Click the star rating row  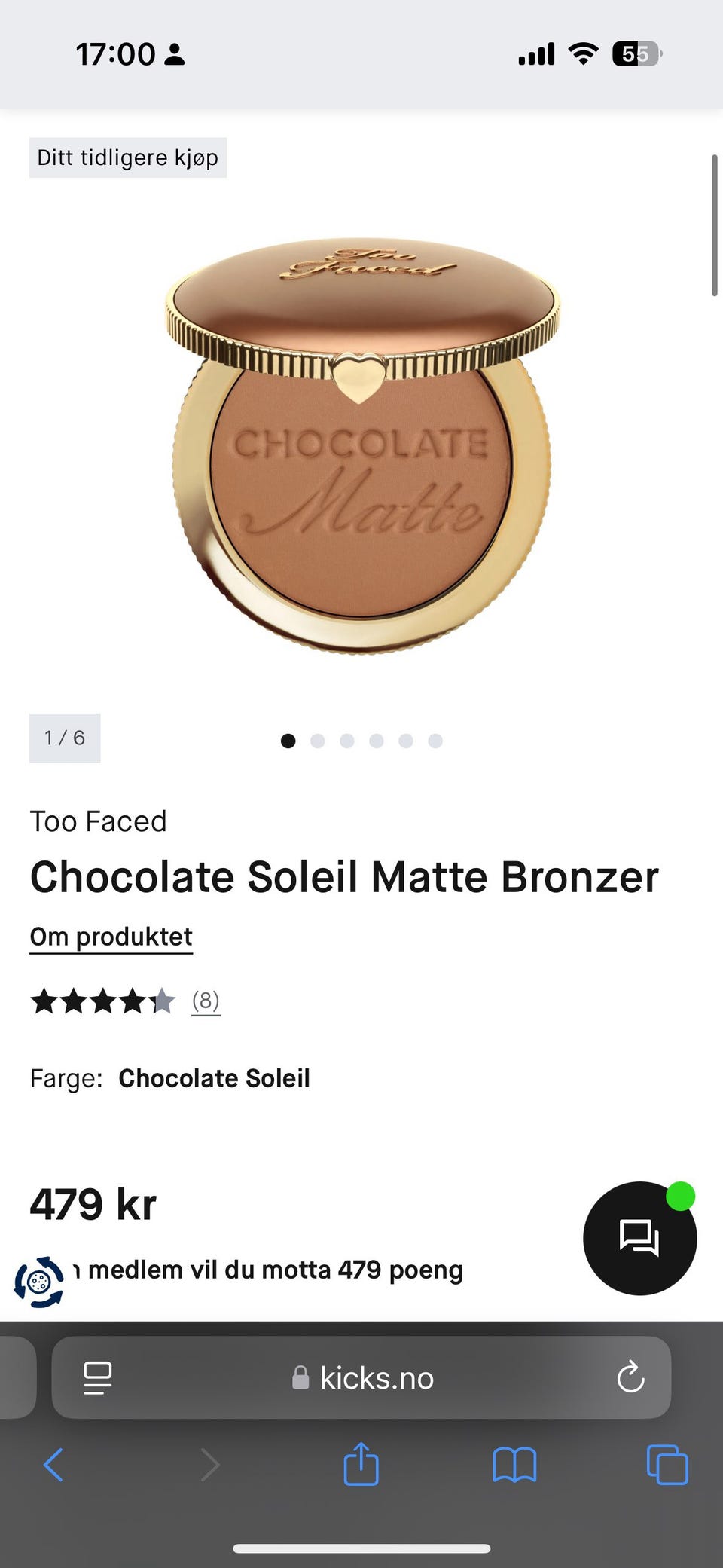click(x=102, y=1001)
